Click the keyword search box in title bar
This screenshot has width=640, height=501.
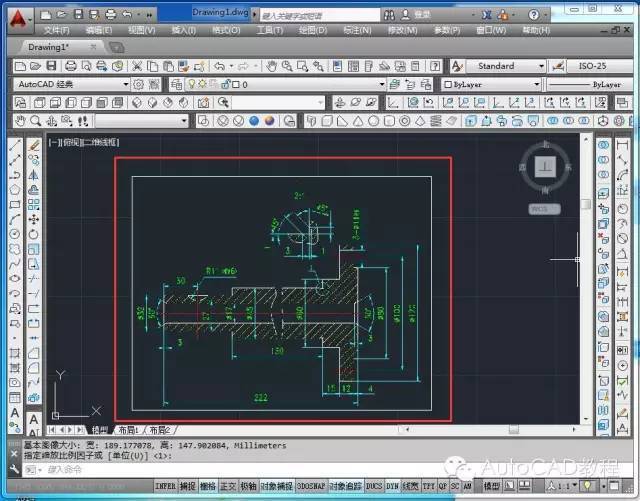coord(320,16)
